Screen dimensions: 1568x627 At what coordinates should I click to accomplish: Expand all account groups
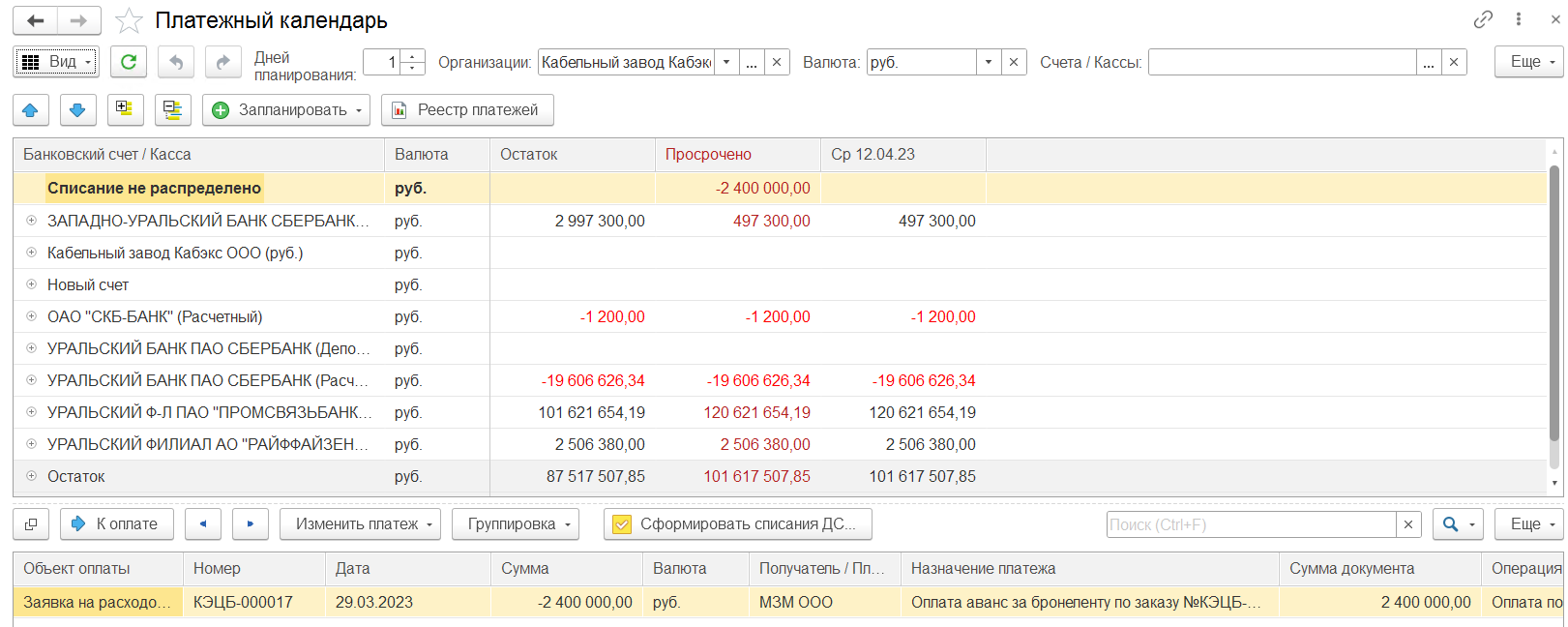(125, 110)
